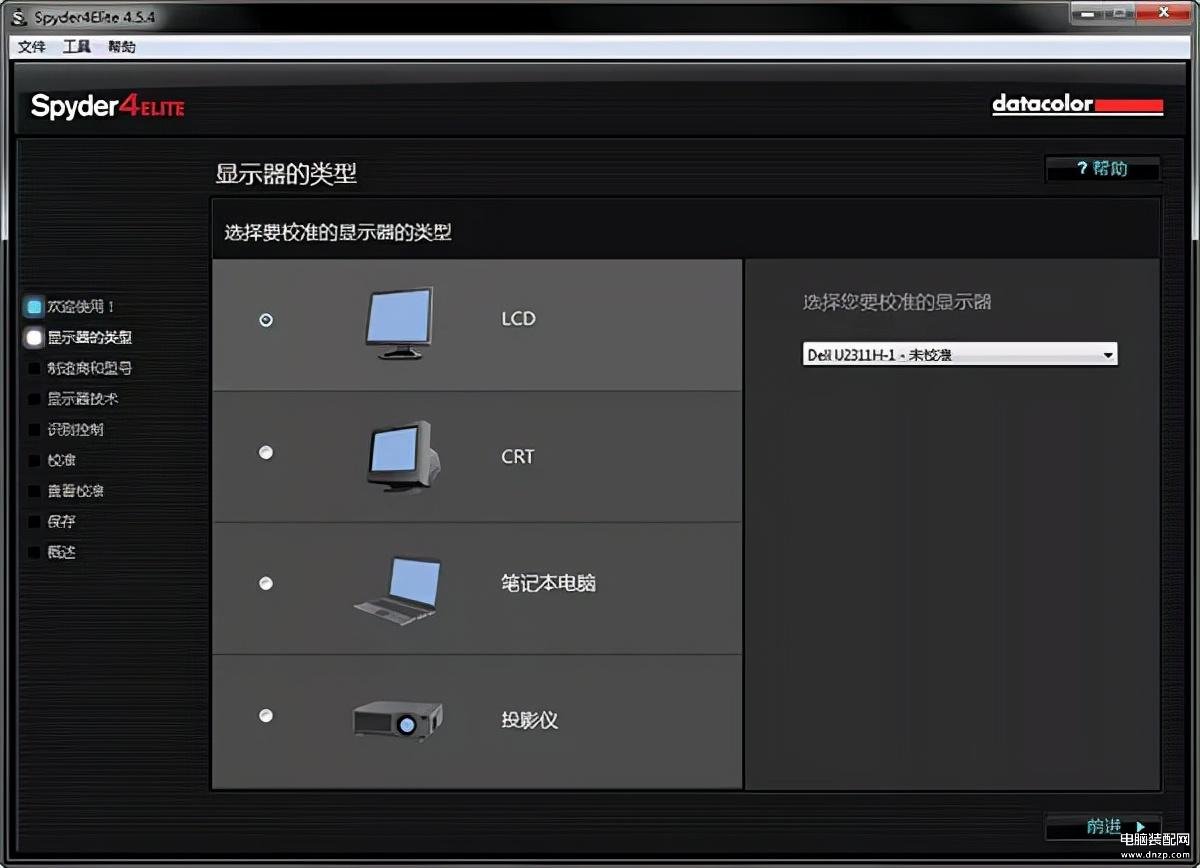The width and height of the screenshot is (1200, 868).
Task: Go to the 校准 step
Action: [x=62, y=460]
